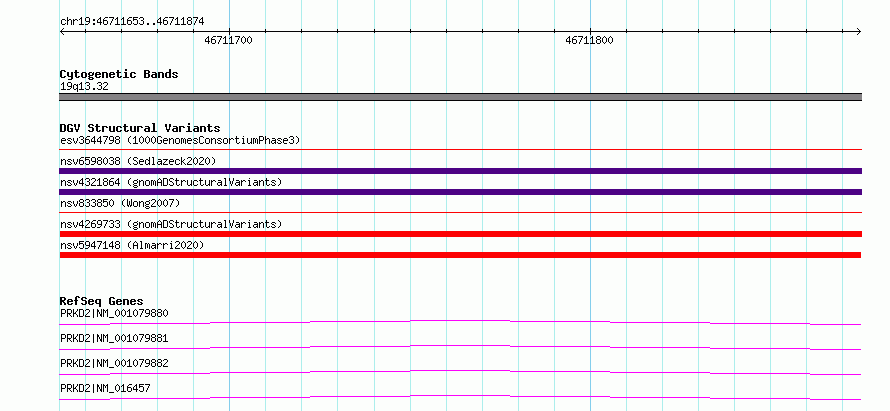
Task: Click the gray 19q13.32 cytogenetic band bar
Action: [x=460, y=97]
